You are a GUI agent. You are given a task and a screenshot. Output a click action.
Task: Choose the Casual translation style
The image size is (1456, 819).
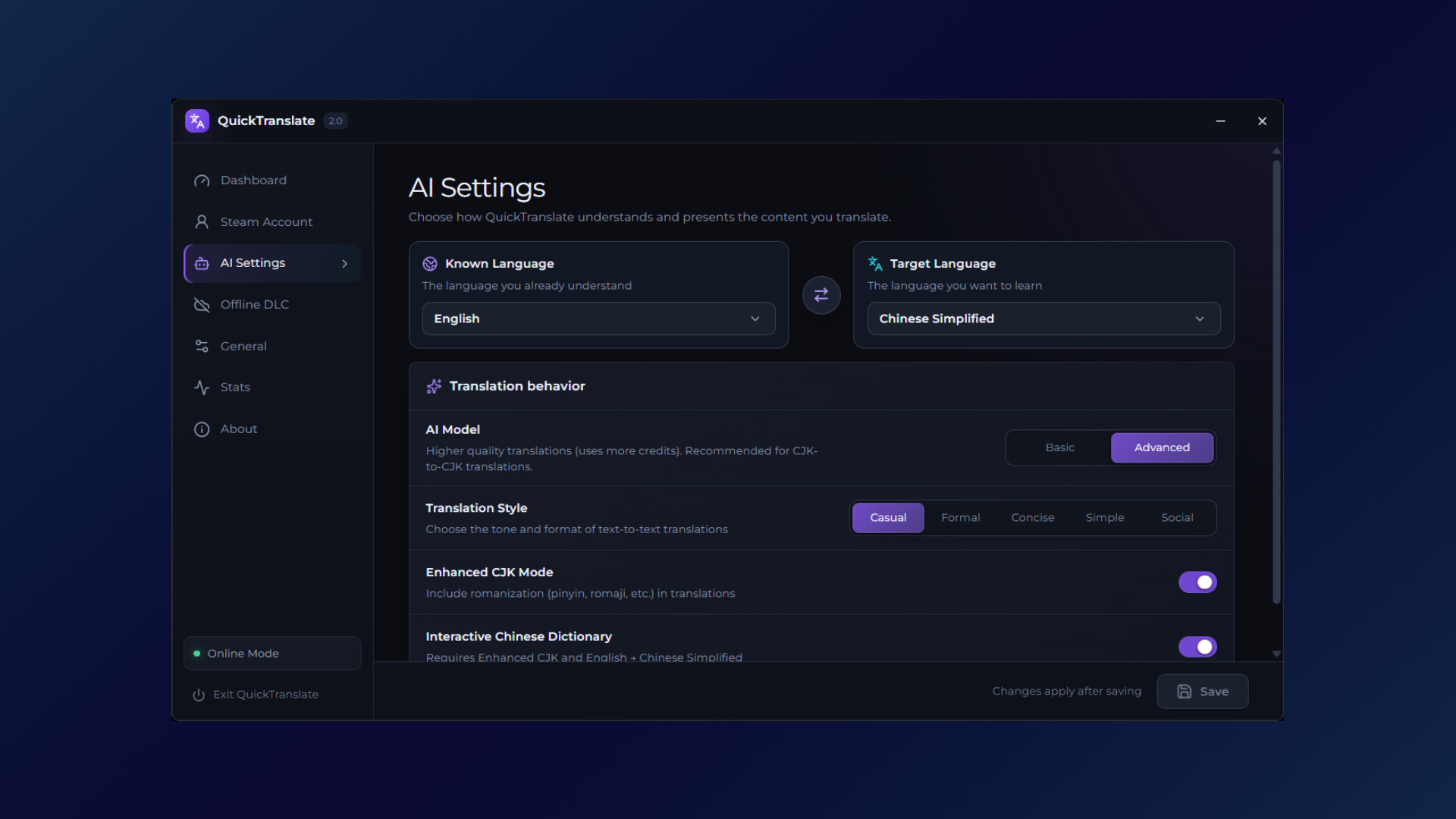tap(888, 518)
